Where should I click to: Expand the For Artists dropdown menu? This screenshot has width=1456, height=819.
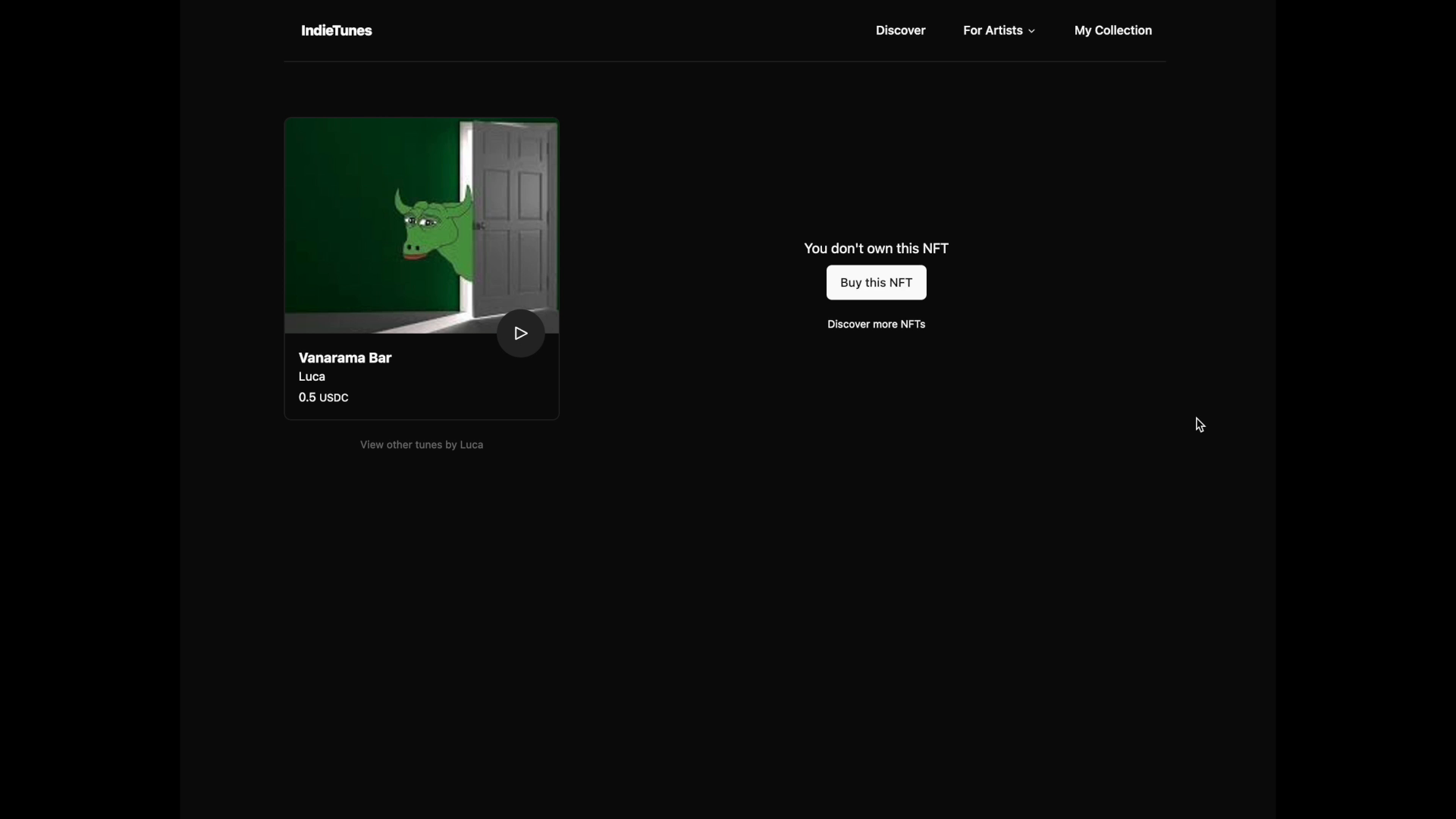999,30
